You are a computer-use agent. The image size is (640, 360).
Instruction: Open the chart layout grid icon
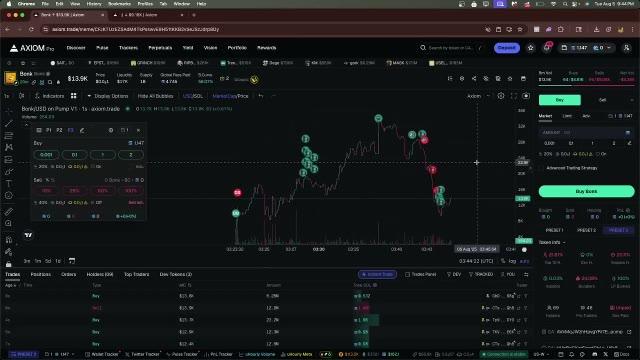click(73, 96)
